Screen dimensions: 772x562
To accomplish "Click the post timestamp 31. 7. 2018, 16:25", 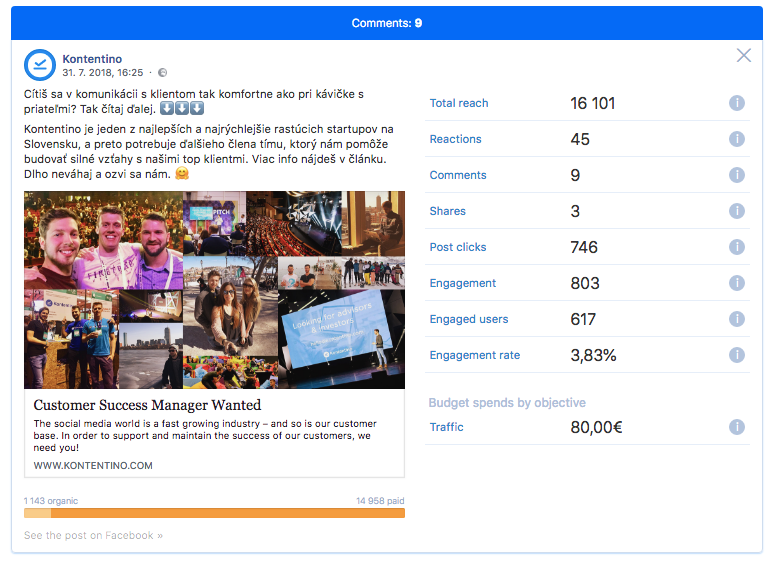I will 102,73.
